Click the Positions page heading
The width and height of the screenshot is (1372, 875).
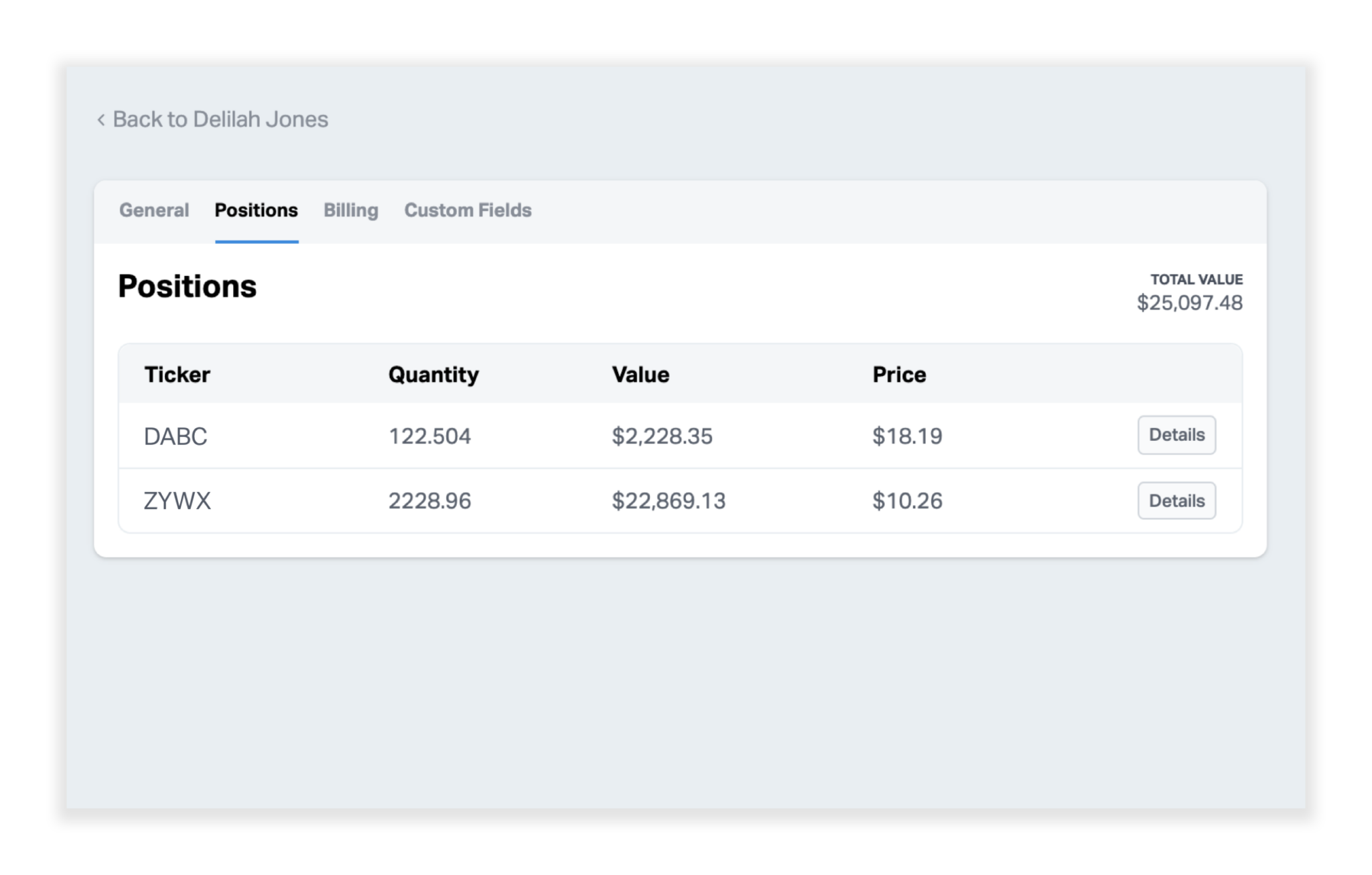(188, 286)
